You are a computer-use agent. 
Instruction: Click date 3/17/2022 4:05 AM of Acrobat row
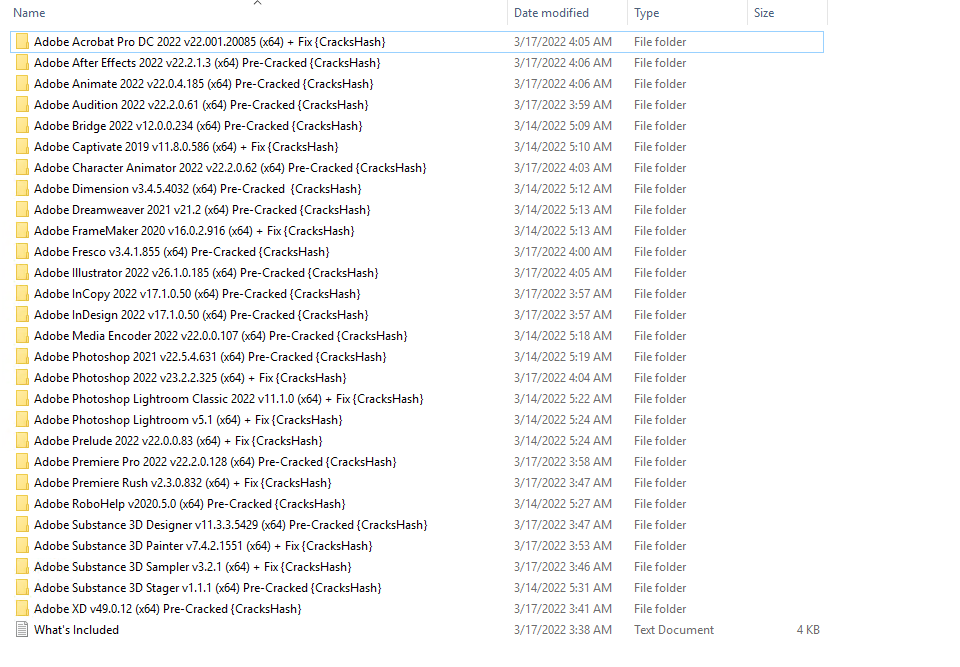tap(563, 42)
